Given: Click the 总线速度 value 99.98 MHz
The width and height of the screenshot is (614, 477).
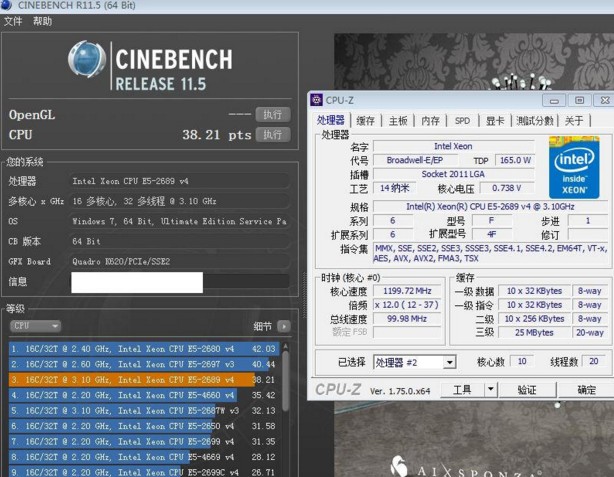Looking at the screenshot, I should [407, 319].
